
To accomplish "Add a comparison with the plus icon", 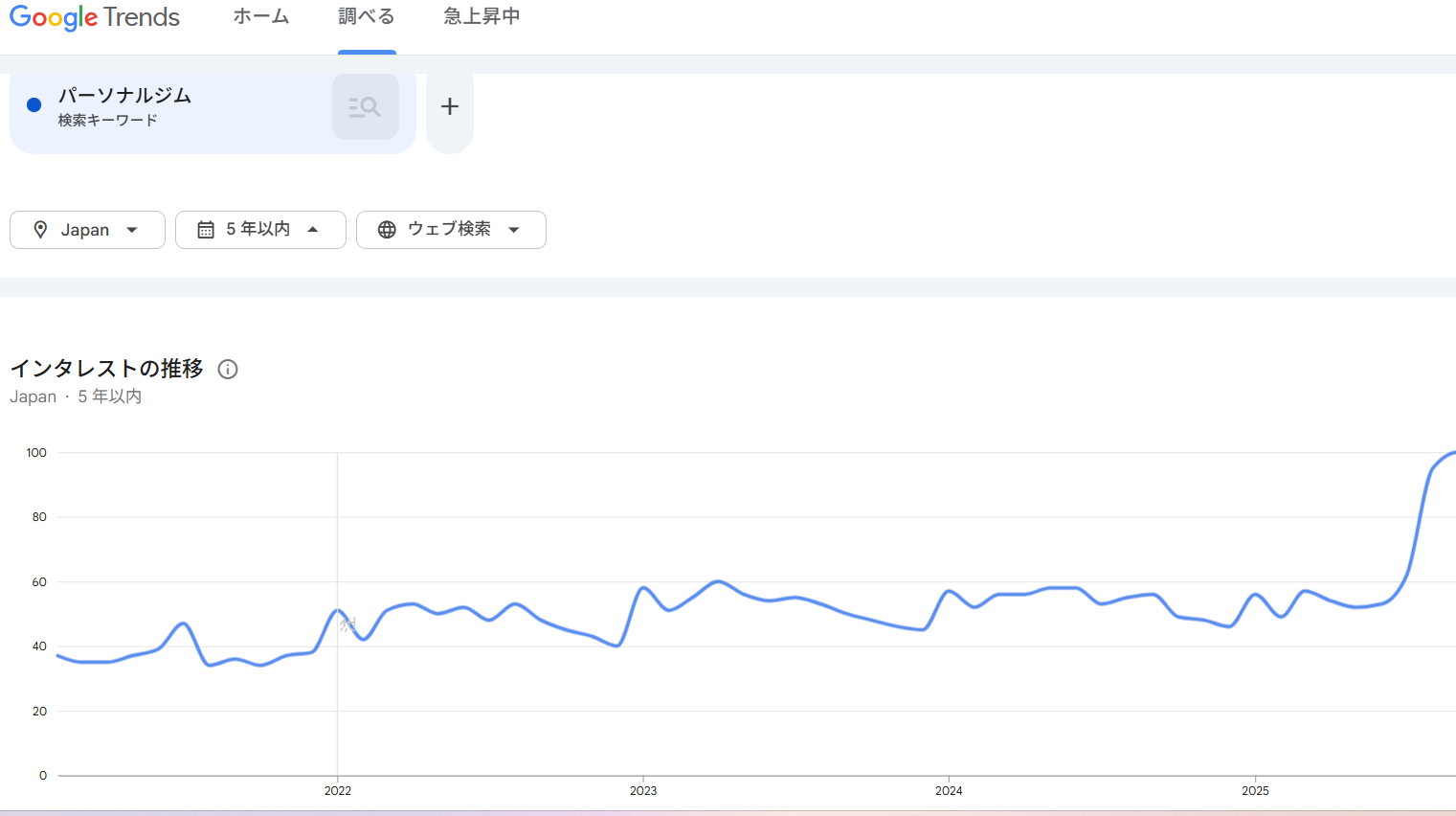I will (x=450, y=106).
